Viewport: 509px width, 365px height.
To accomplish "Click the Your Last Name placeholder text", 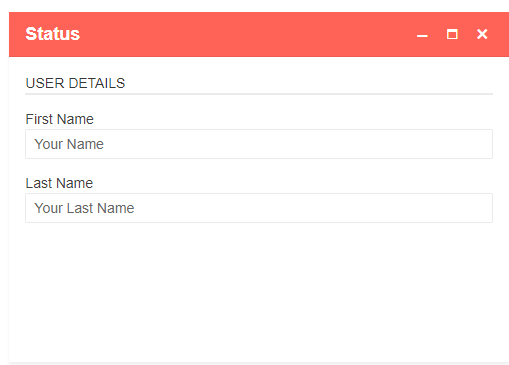I will pyautogui.click(x=84, y=208).
